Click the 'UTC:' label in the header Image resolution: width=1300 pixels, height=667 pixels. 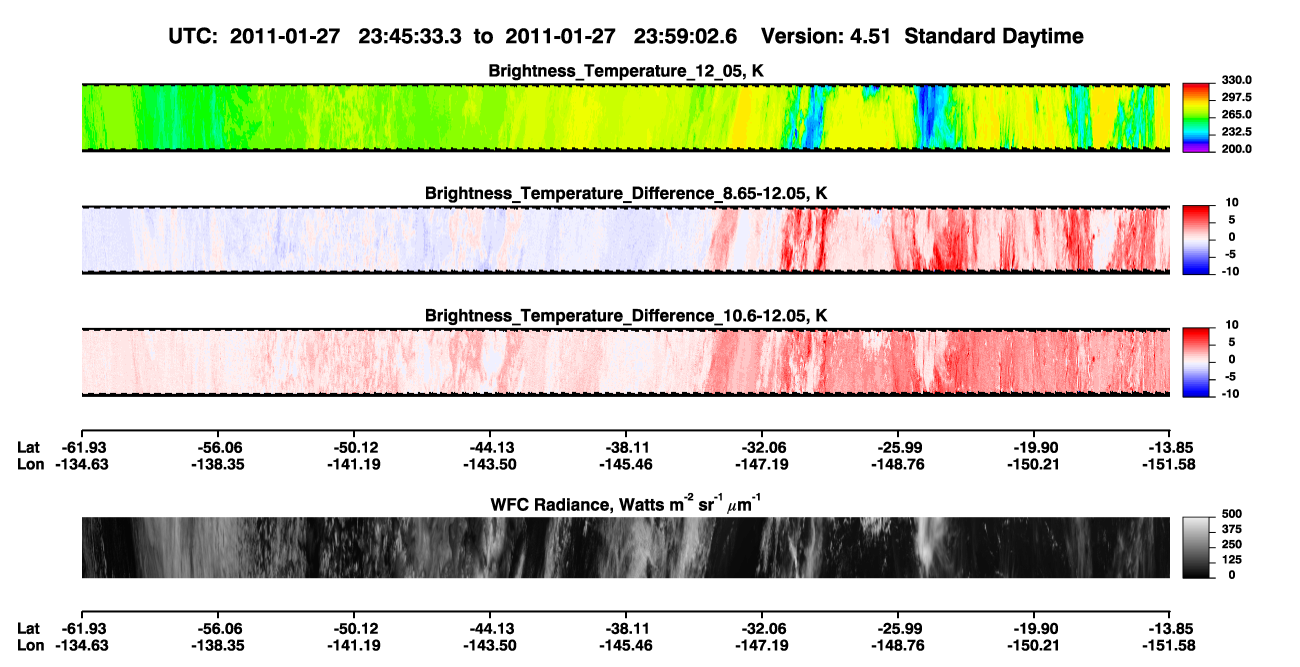point(192,37)
